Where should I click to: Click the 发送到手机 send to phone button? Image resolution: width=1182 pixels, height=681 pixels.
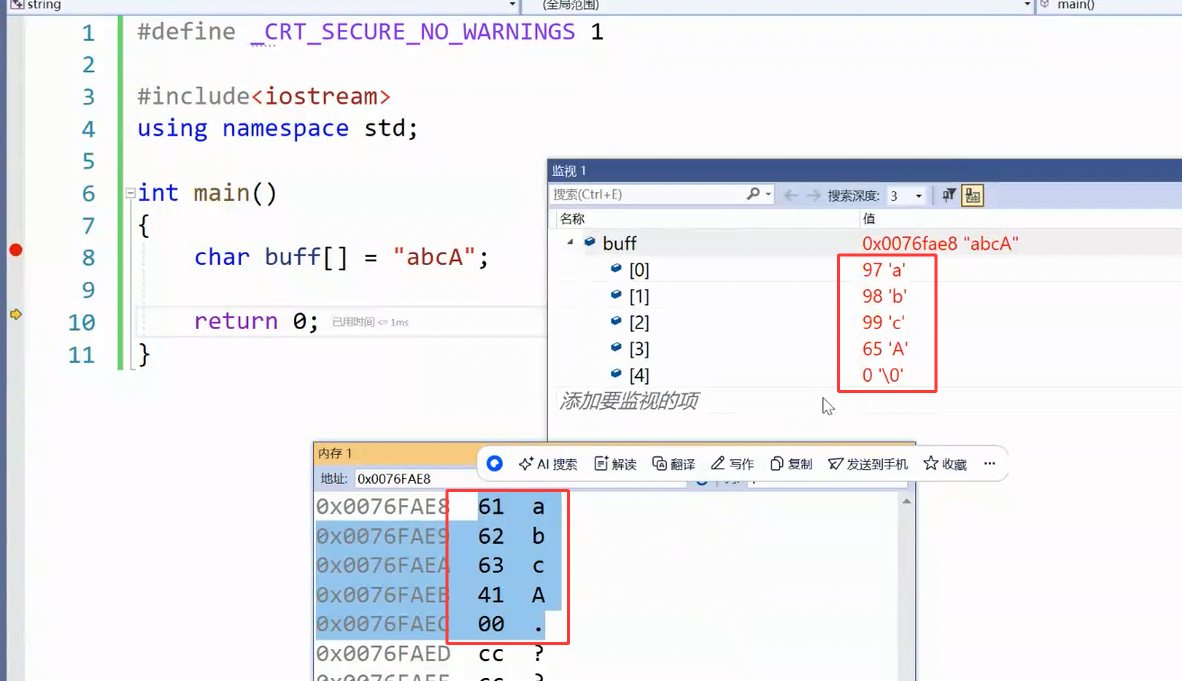point(868,464)
